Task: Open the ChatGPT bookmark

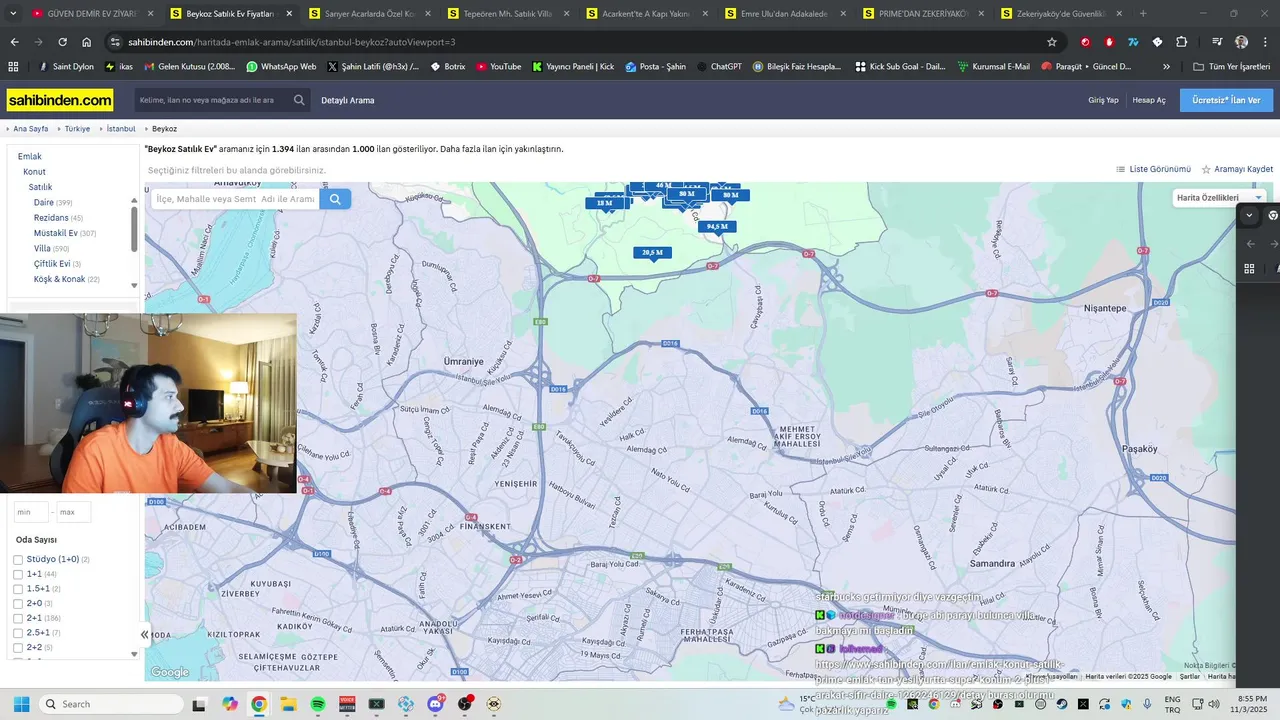Action: coord(718,66)
